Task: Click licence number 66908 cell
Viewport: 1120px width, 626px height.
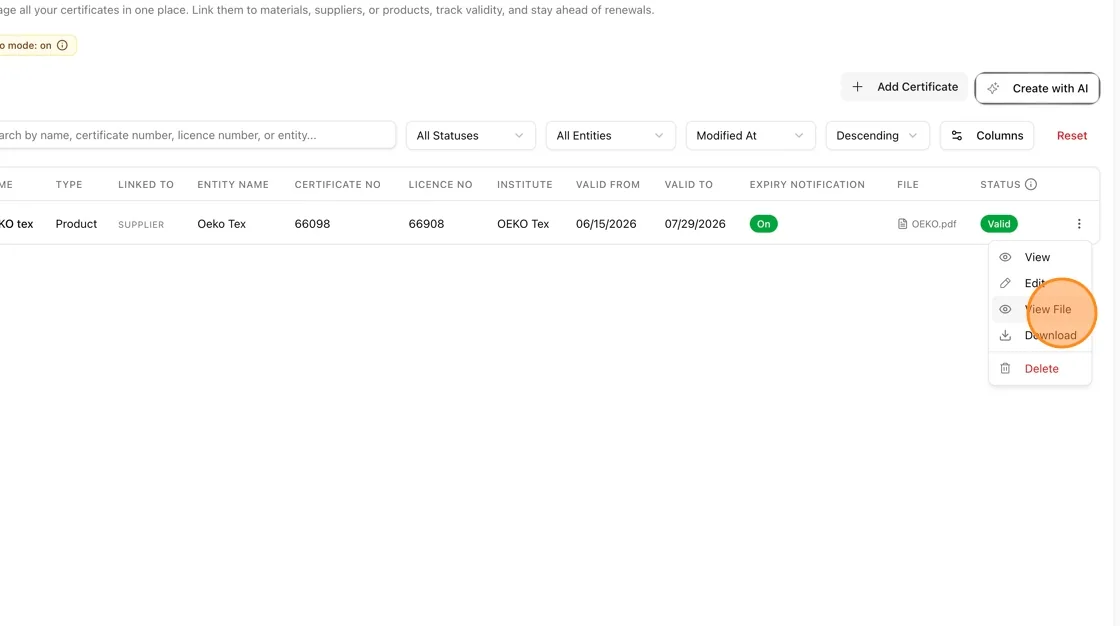Action: [426, 224]
